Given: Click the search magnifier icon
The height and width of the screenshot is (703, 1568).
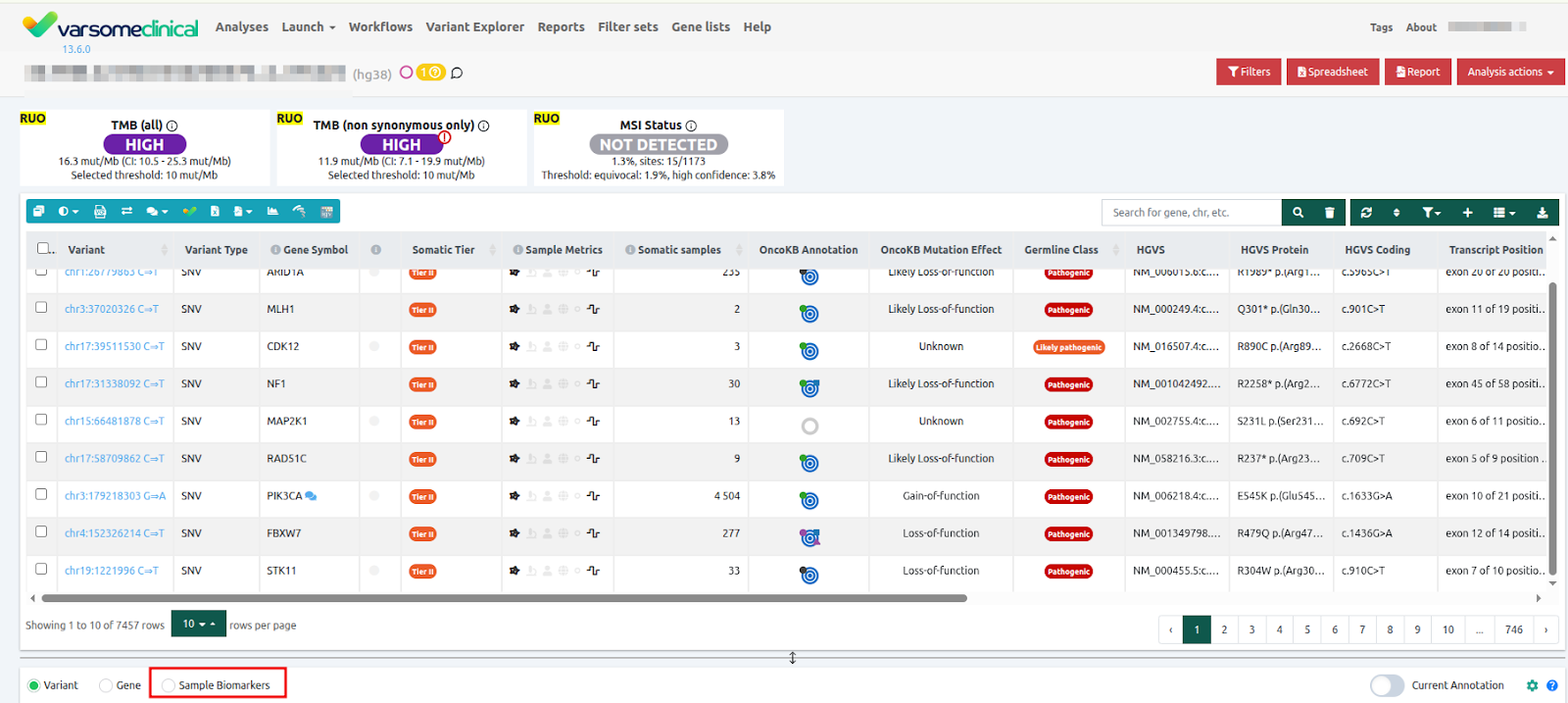Looking at the screenshot, I should [x=1298, y=213].
